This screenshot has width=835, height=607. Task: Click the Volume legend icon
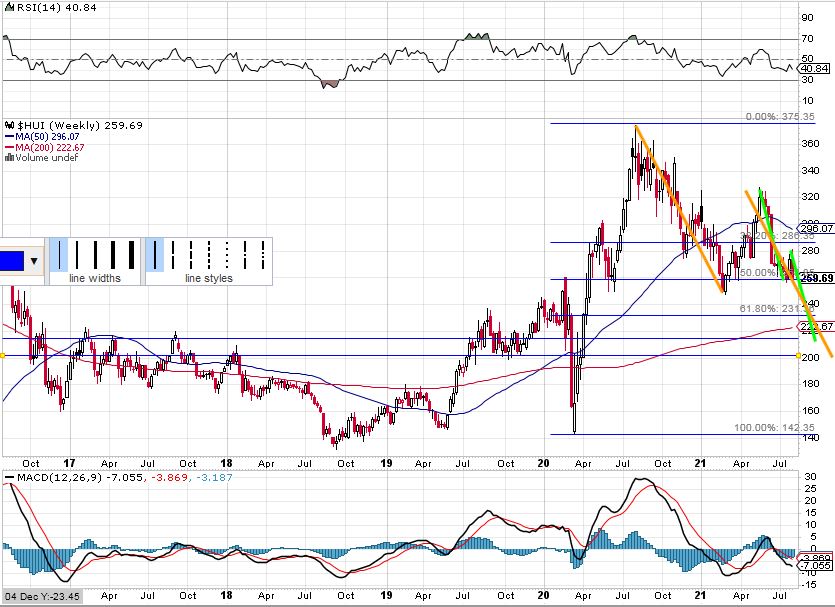click(x=8, y=157)
